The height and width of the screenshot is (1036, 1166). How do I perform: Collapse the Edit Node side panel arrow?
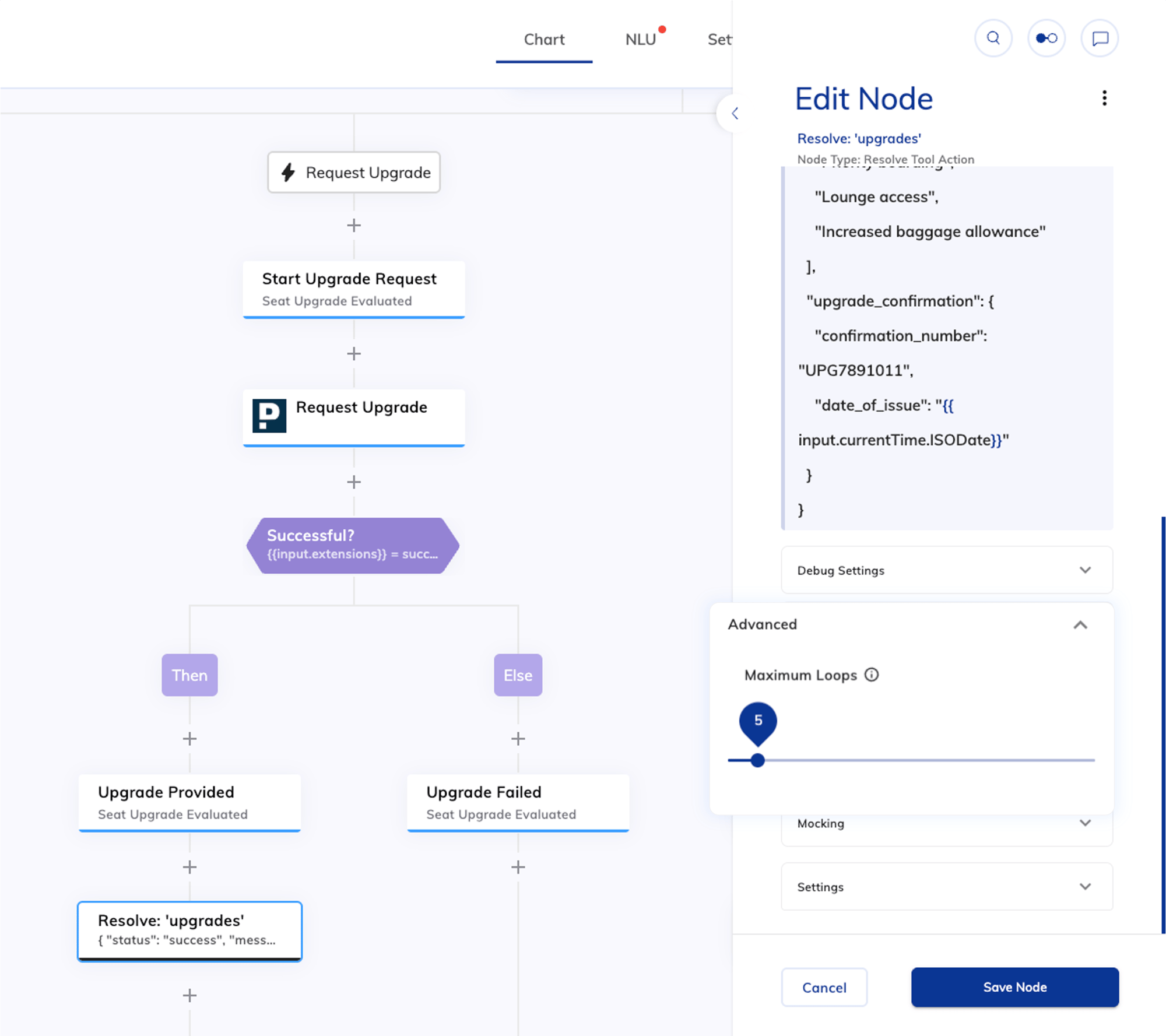[735, 113]
